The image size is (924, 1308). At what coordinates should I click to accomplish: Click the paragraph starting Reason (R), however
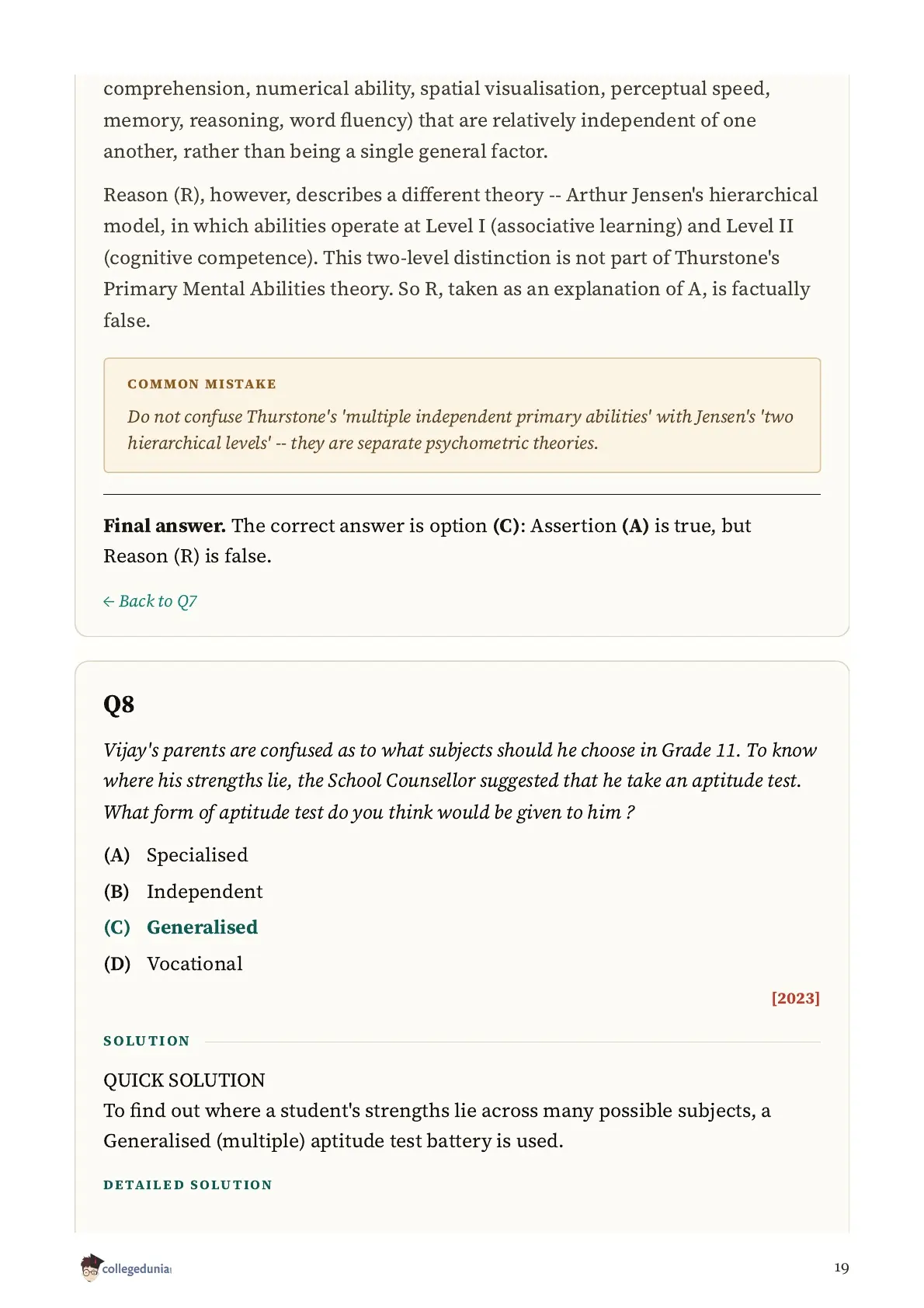pos(461,257)
